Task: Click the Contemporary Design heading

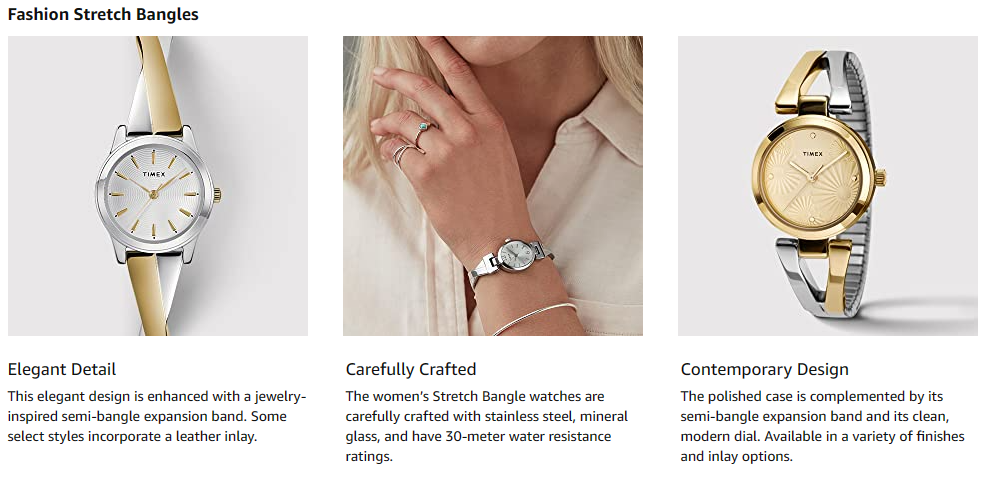Action: click(x=764, y=369)
